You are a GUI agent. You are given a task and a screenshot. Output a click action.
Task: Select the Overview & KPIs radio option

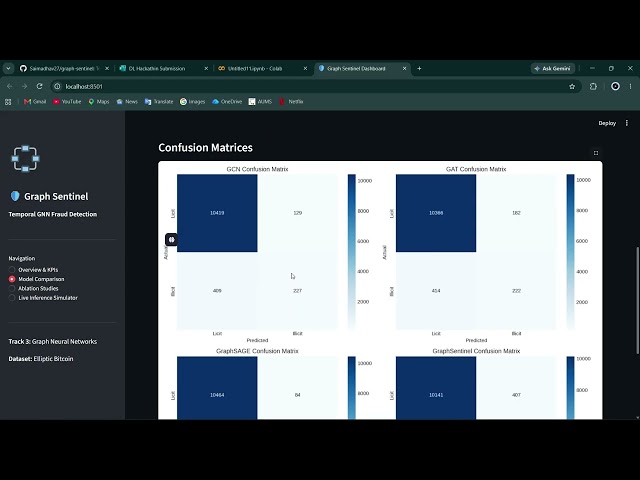tap(33, 270)
